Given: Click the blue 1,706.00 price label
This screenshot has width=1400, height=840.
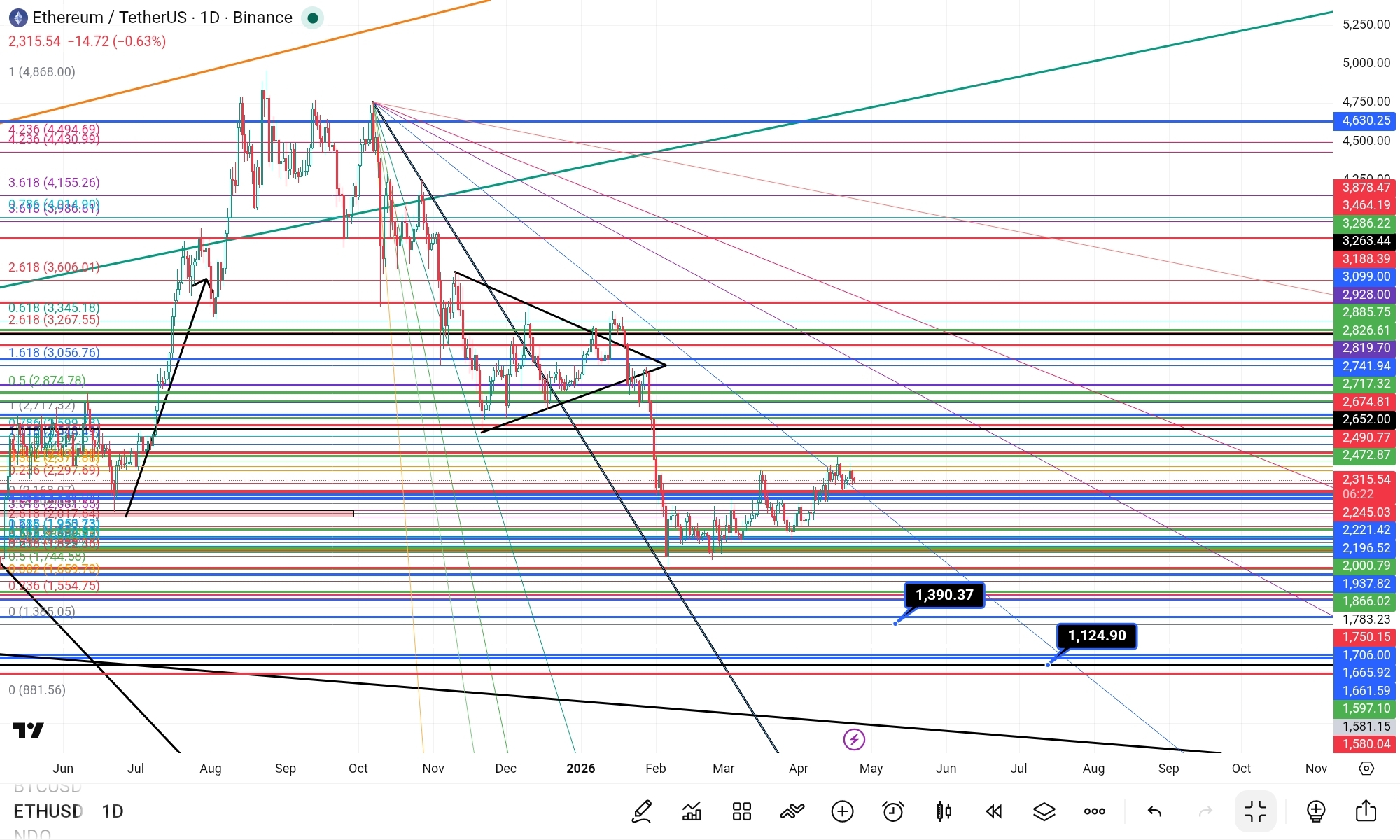Looking at the screenshot, I should pos(1365,655).
